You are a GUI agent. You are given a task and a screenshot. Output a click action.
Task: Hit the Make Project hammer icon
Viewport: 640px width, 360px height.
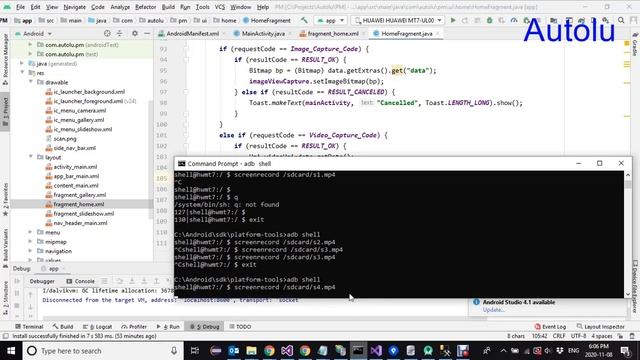[x=304, y=20]
